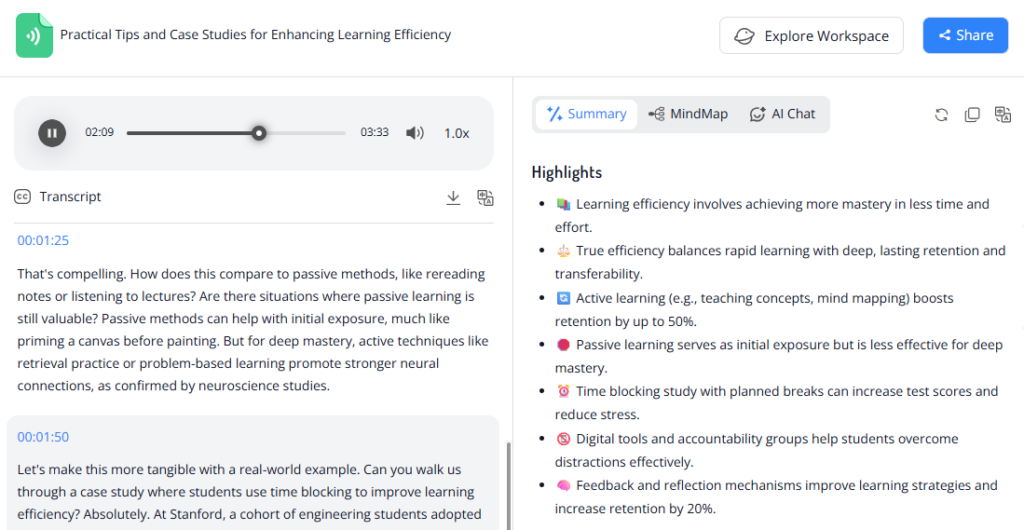Viewport: 1024px width, 530px height.
Task: Pause the audio playback
Action: point(52,133)
